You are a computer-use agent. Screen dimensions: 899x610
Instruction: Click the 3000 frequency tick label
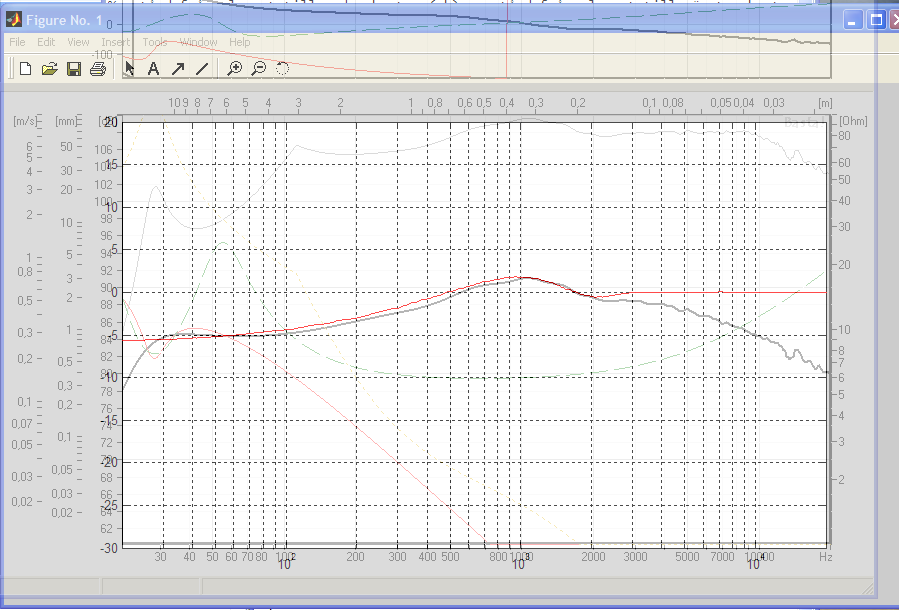coord(635,557)
